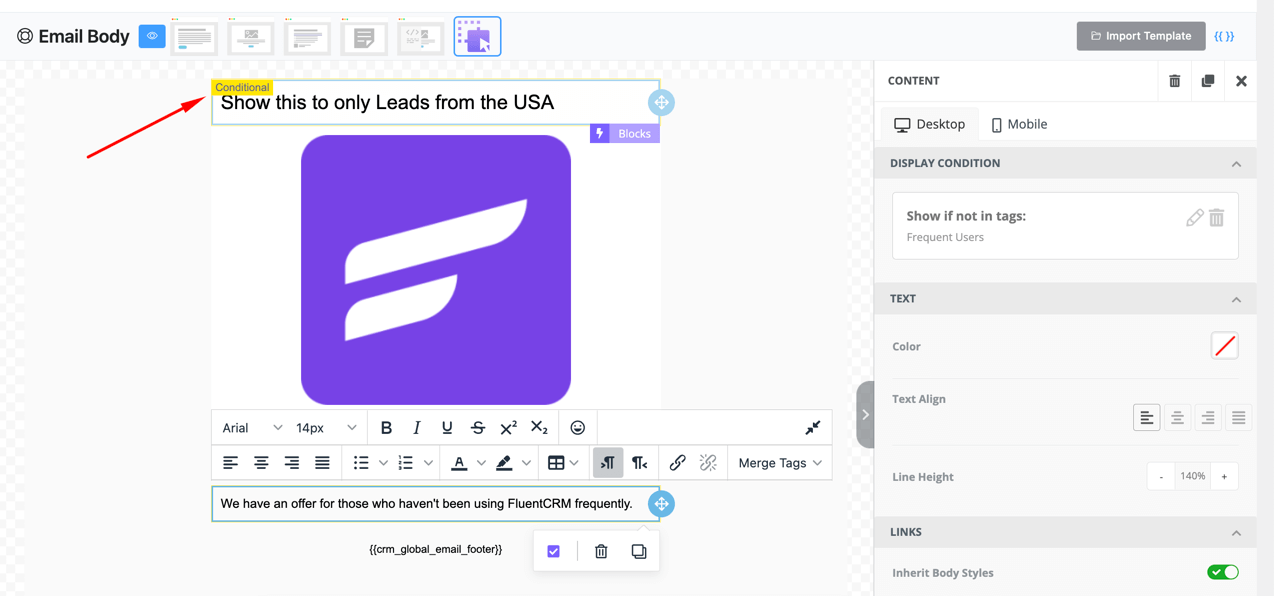Image resolution: width=1274 pixels, height=596 pixels.
Task: Toggle italic formatting
Action: tap(417, 428)
